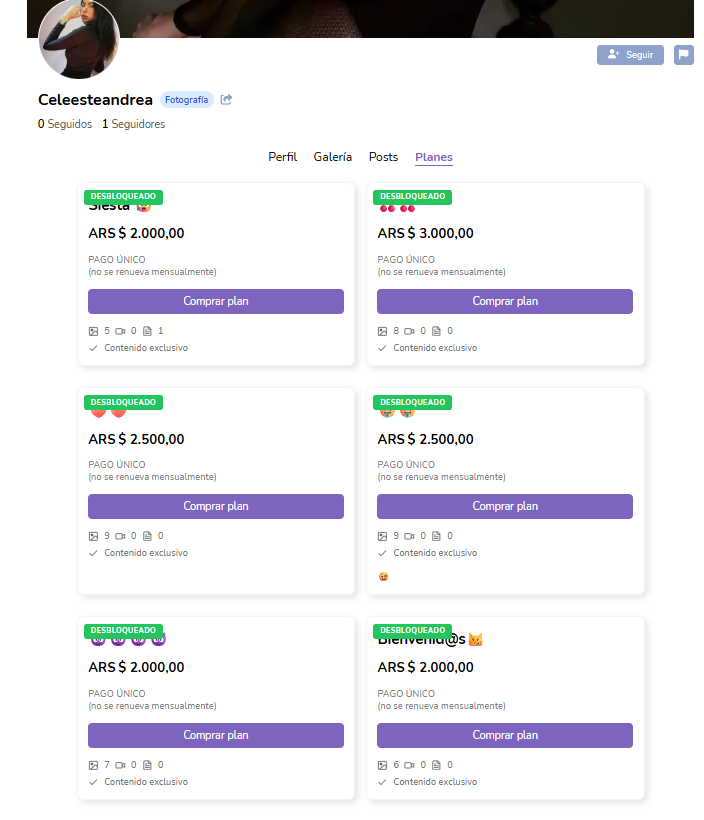
Task: Click the video camera icon in ARS 3.000,00 plan
Action: [x=409, y=331]
